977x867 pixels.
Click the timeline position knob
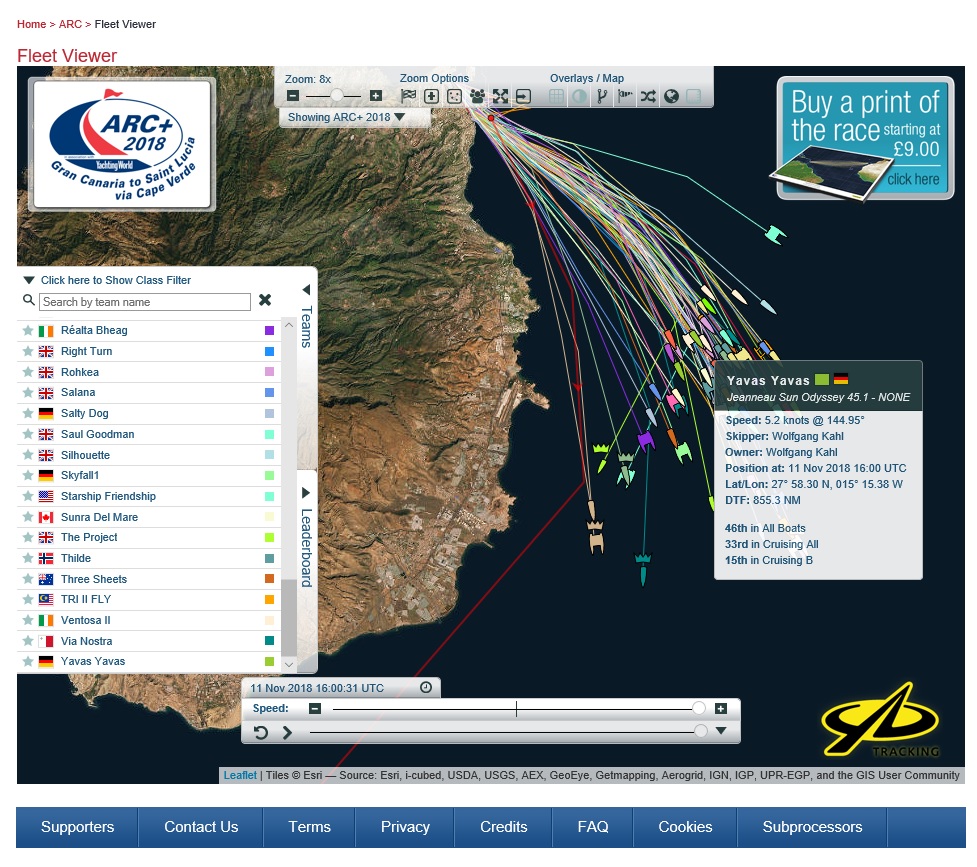pyautogui.click(x=701, y=731)
